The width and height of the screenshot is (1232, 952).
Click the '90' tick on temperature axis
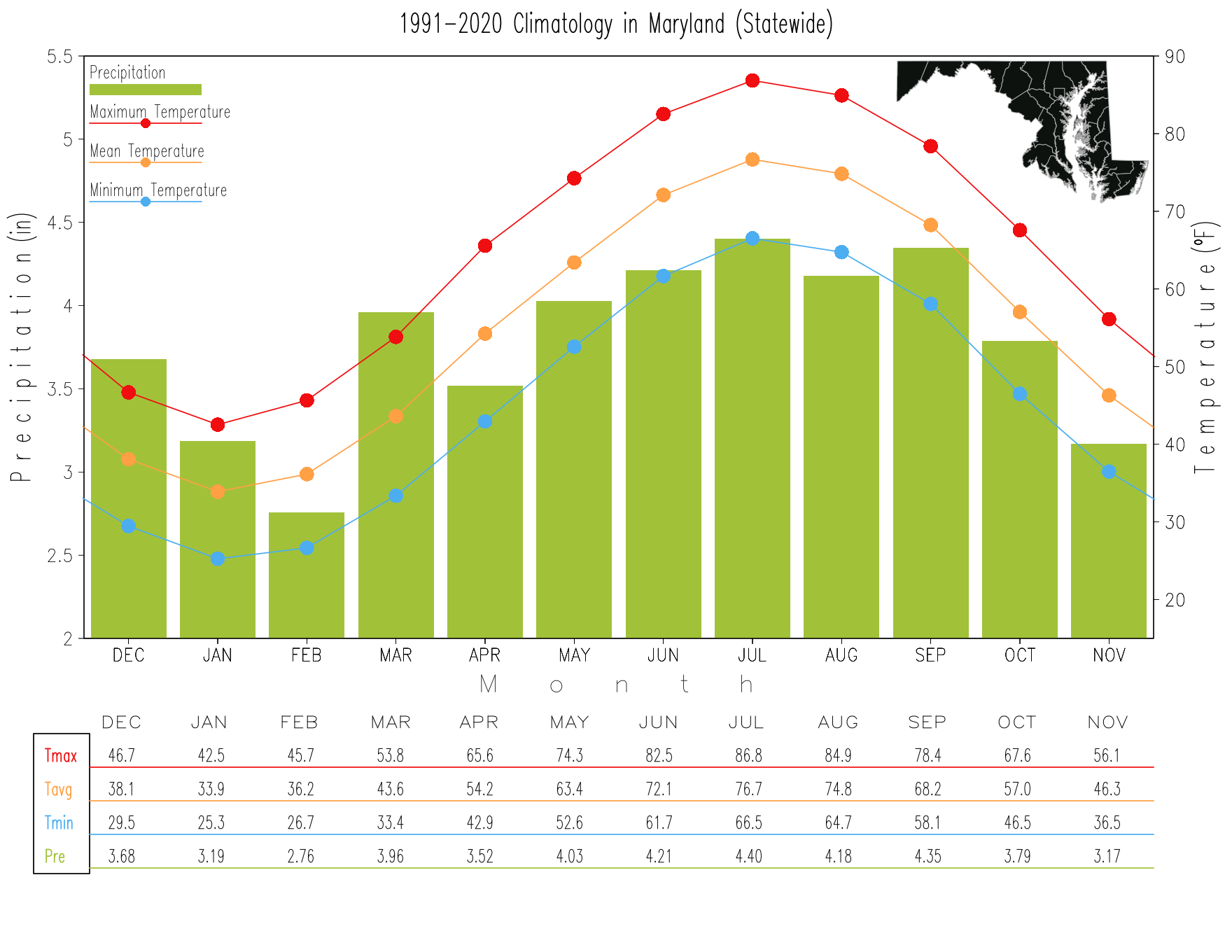[1175, 57]
